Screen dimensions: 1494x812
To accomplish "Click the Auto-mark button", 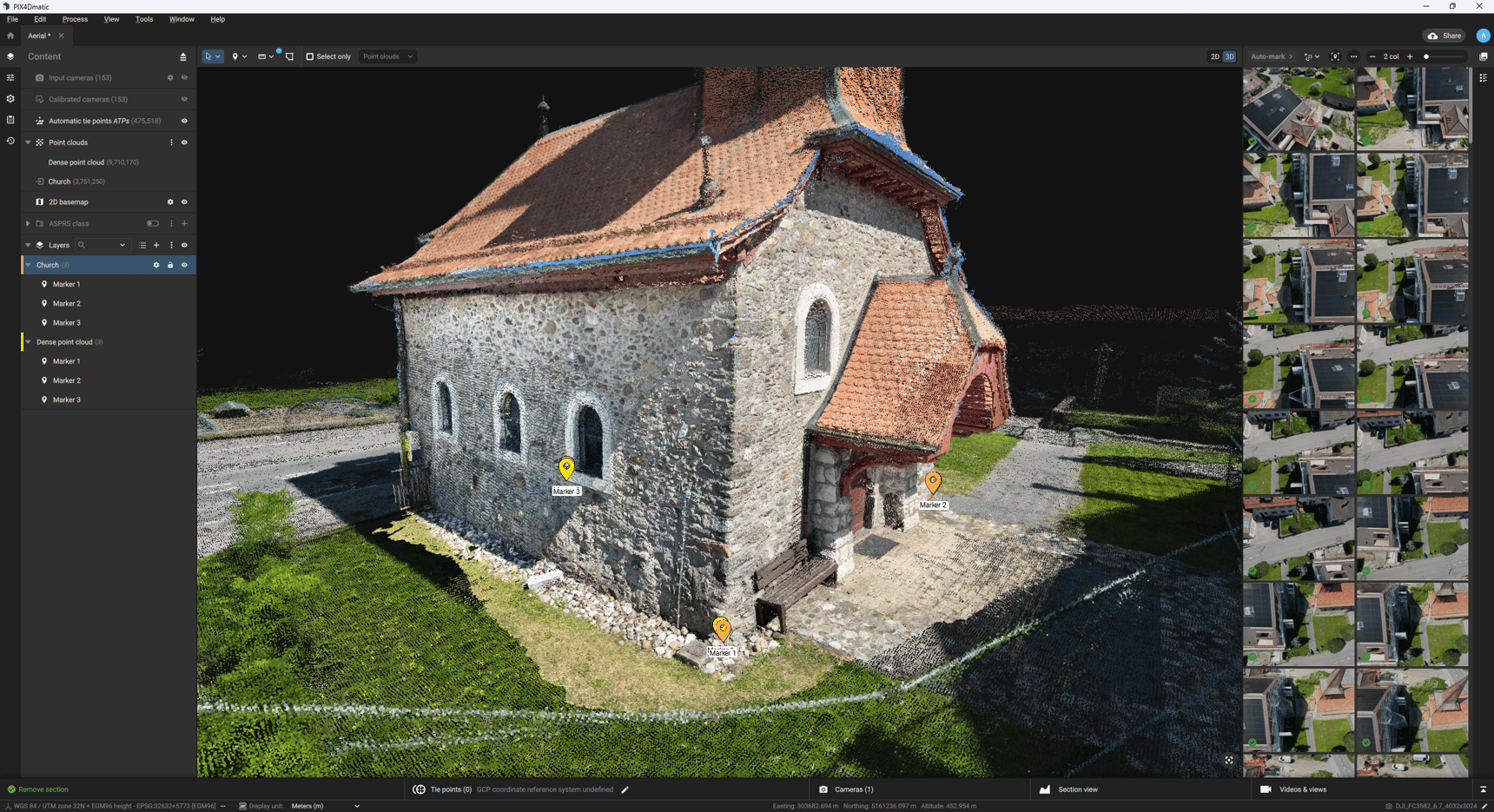I will click(1272, 56).
